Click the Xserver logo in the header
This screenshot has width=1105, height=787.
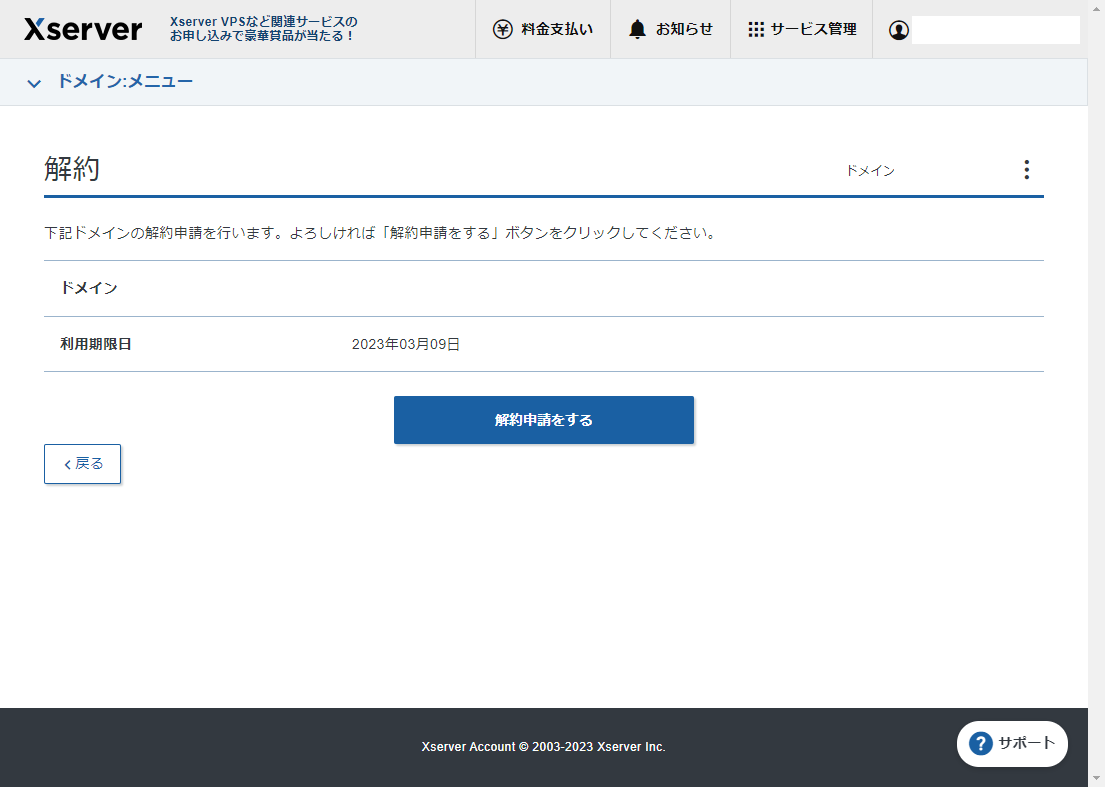82,29
